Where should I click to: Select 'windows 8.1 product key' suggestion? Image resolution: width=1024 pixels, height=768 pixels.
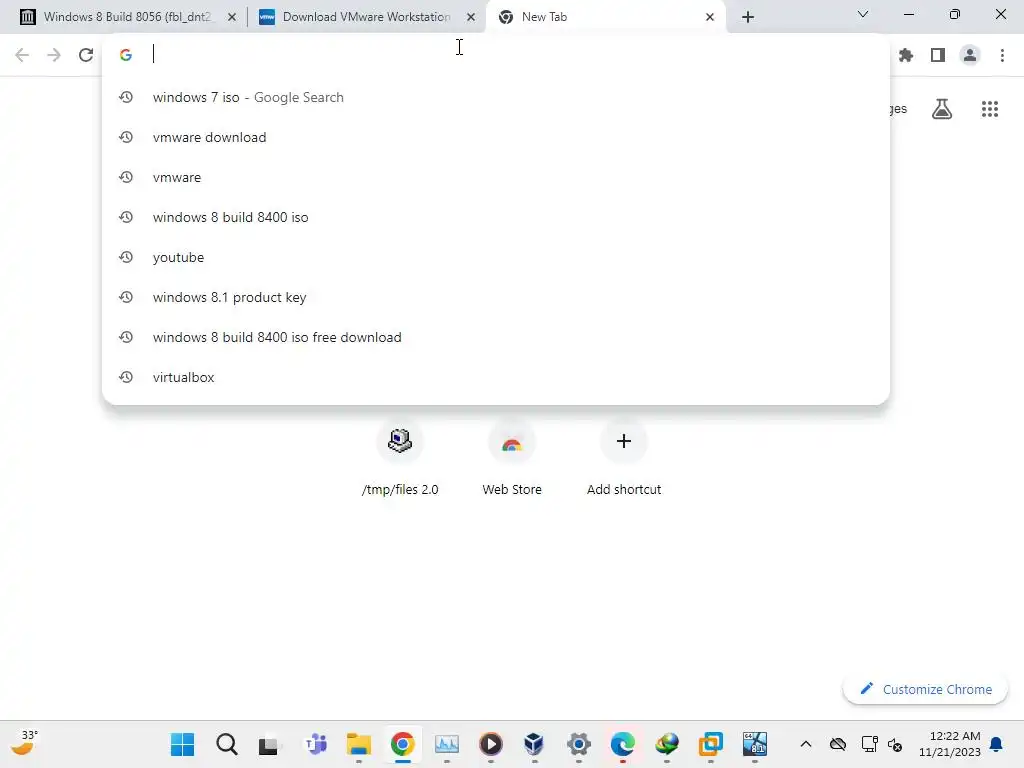coord(496,297)
